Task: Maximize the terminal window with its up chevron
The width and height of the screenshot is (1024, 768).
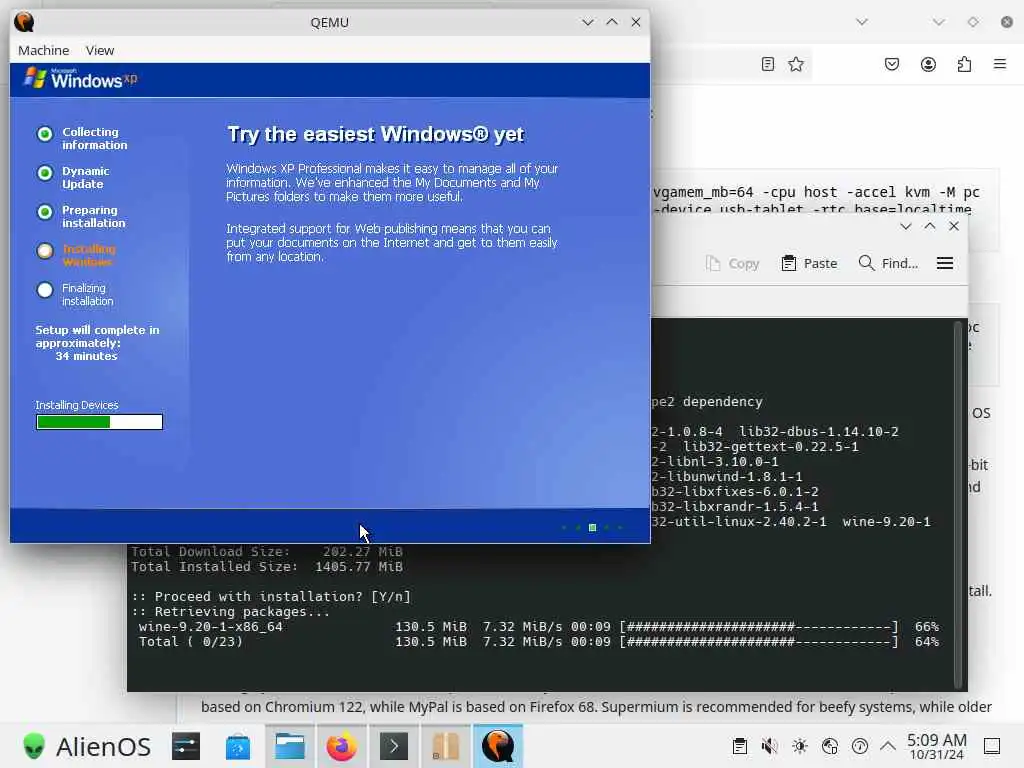Action: [929, 226]
